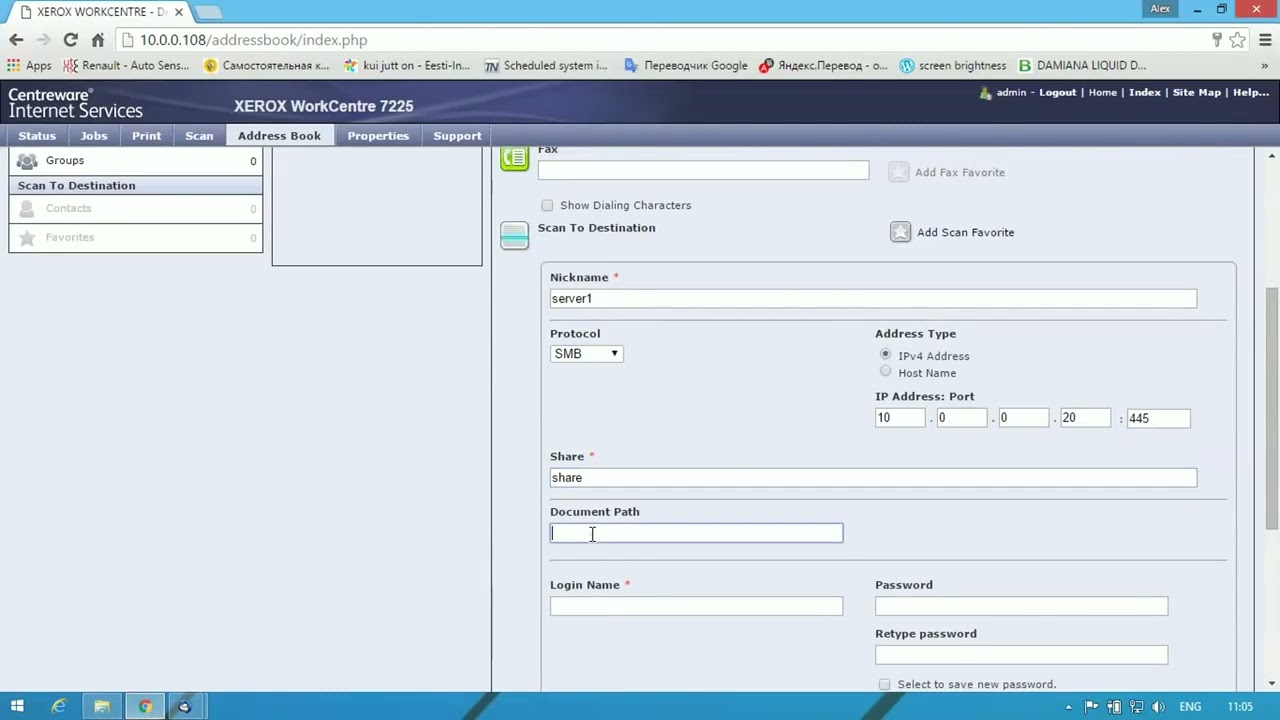The width and height of the screenshot is (1280, 720).
Task: Open the Index link in header
Action: [1144, 92]
